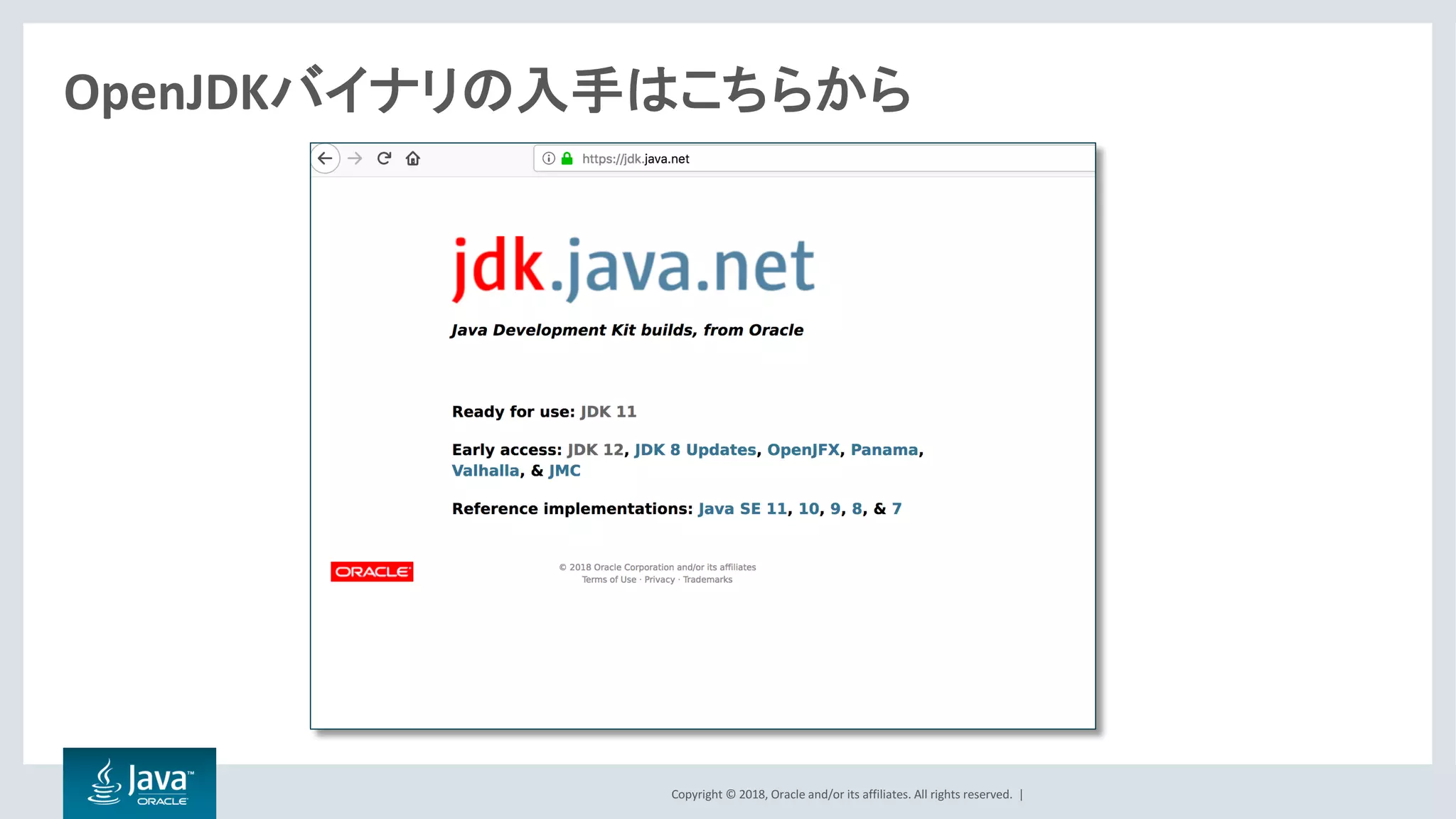The width and height of the screenshot is (1456, 819).
Task: Open reference implementation 9 link
Action: 835,509
